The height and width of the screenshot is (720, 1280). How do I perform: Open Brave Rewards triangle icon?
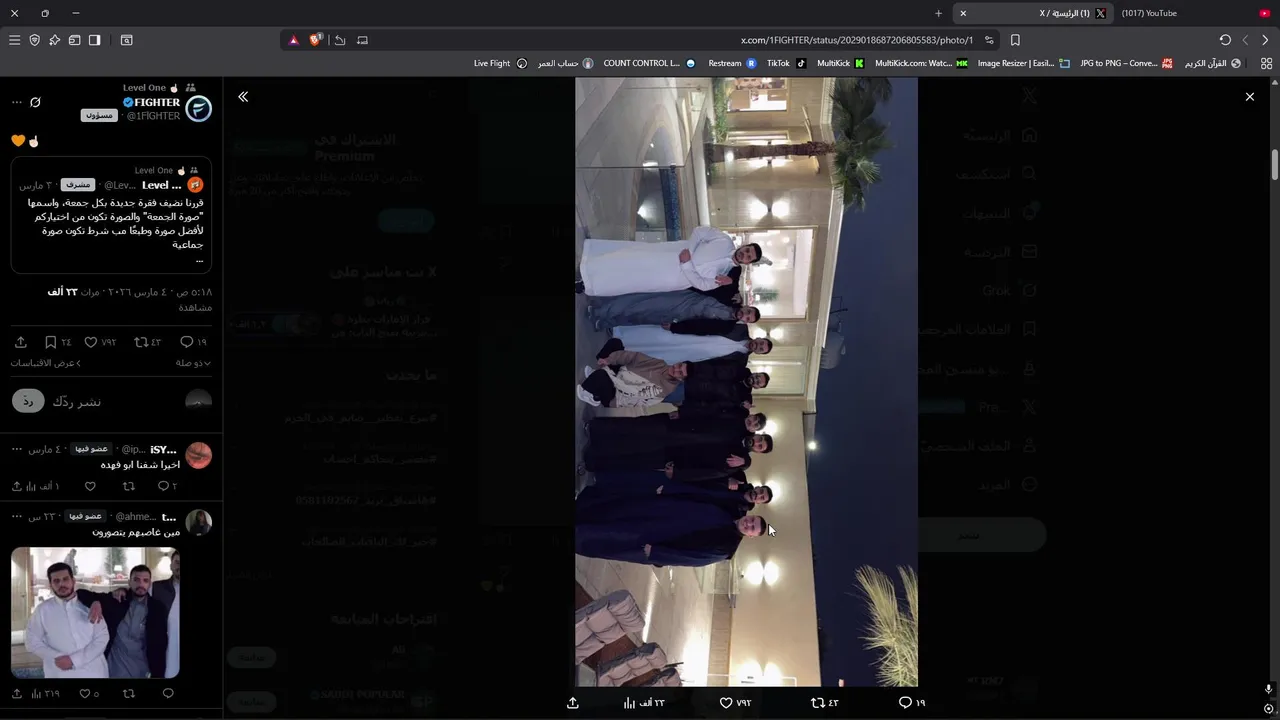click(x=293, y=40)
